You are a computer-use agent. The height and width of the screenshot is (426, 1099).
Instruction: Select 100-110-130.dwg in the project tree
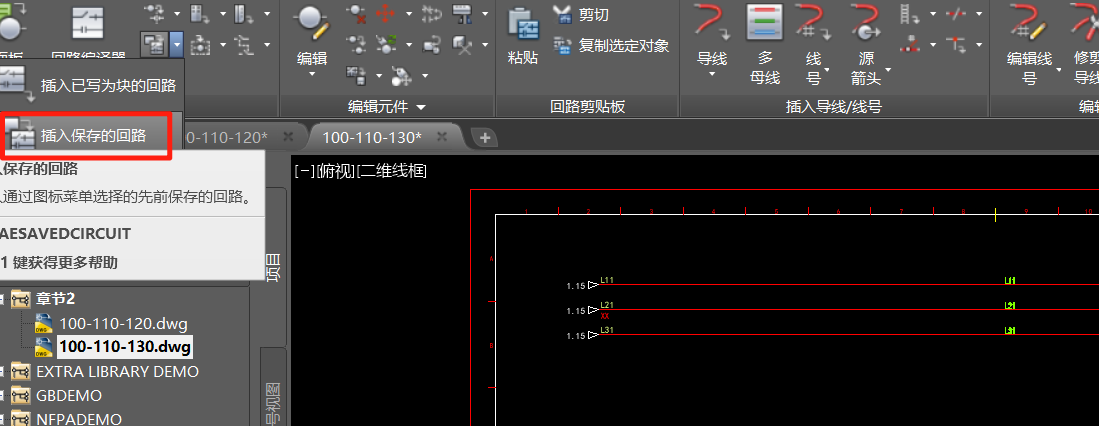tap(125, 347)
